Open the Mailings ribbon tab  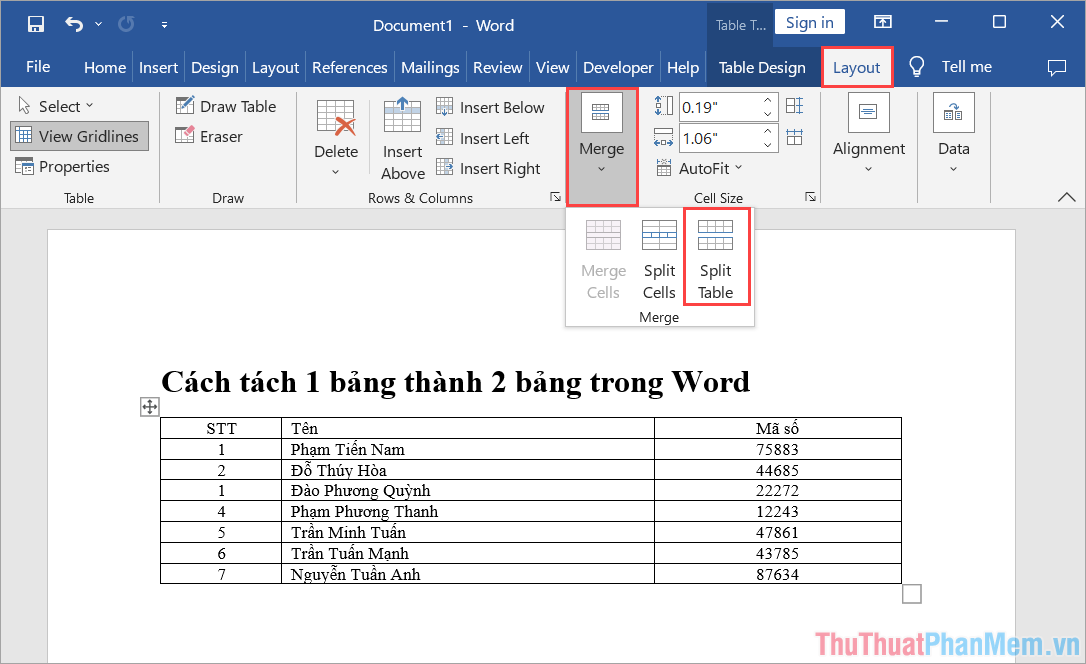[430, 67]
